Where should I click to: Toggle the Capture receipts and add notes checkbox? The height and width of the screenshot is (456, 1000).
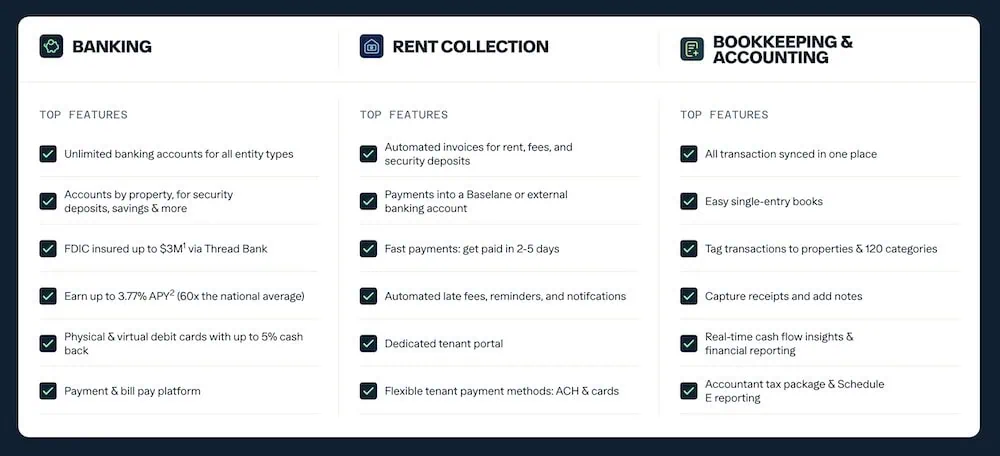click(688, 296)
